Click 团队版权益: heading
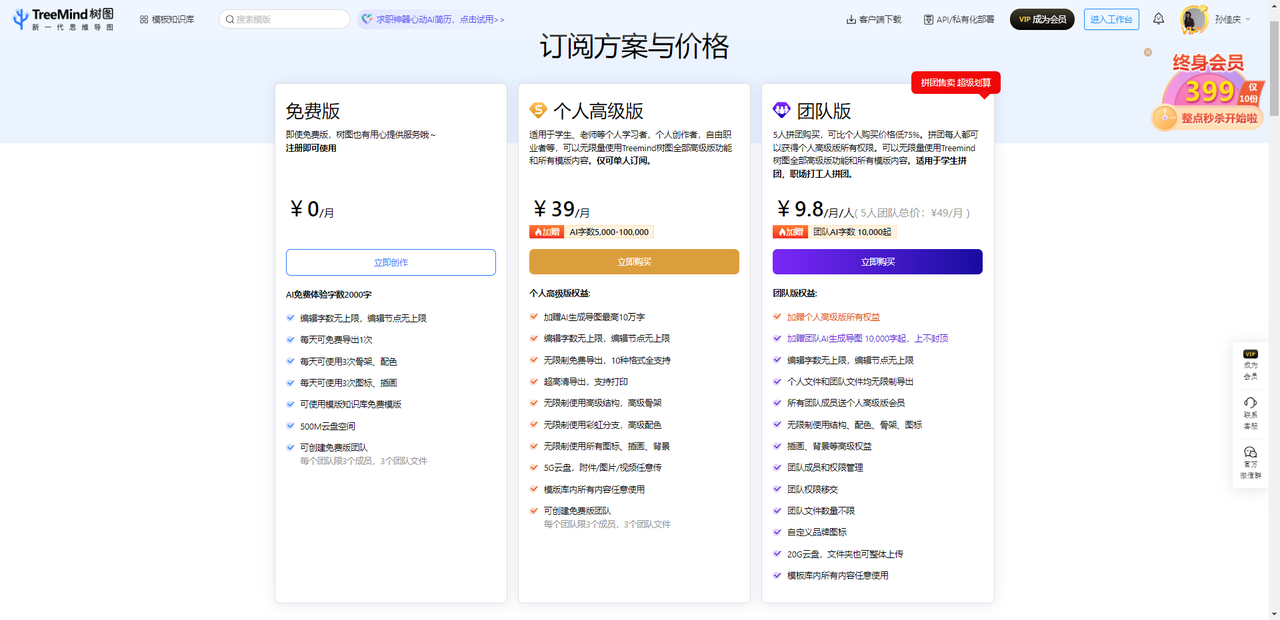 (x=795, y=294)
